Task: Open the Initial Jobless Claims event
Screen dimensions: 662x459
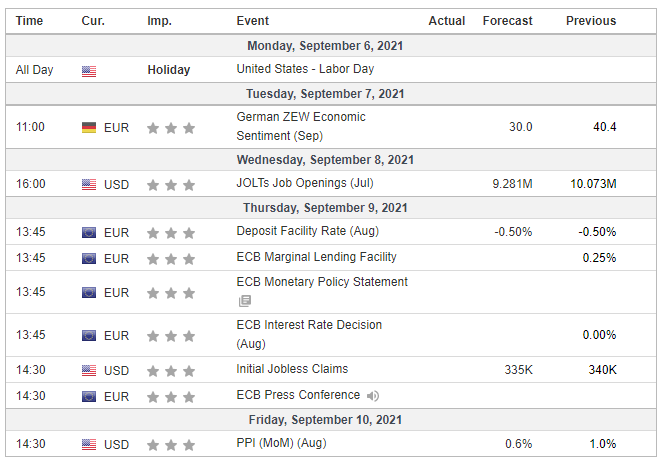Action: 292,369
